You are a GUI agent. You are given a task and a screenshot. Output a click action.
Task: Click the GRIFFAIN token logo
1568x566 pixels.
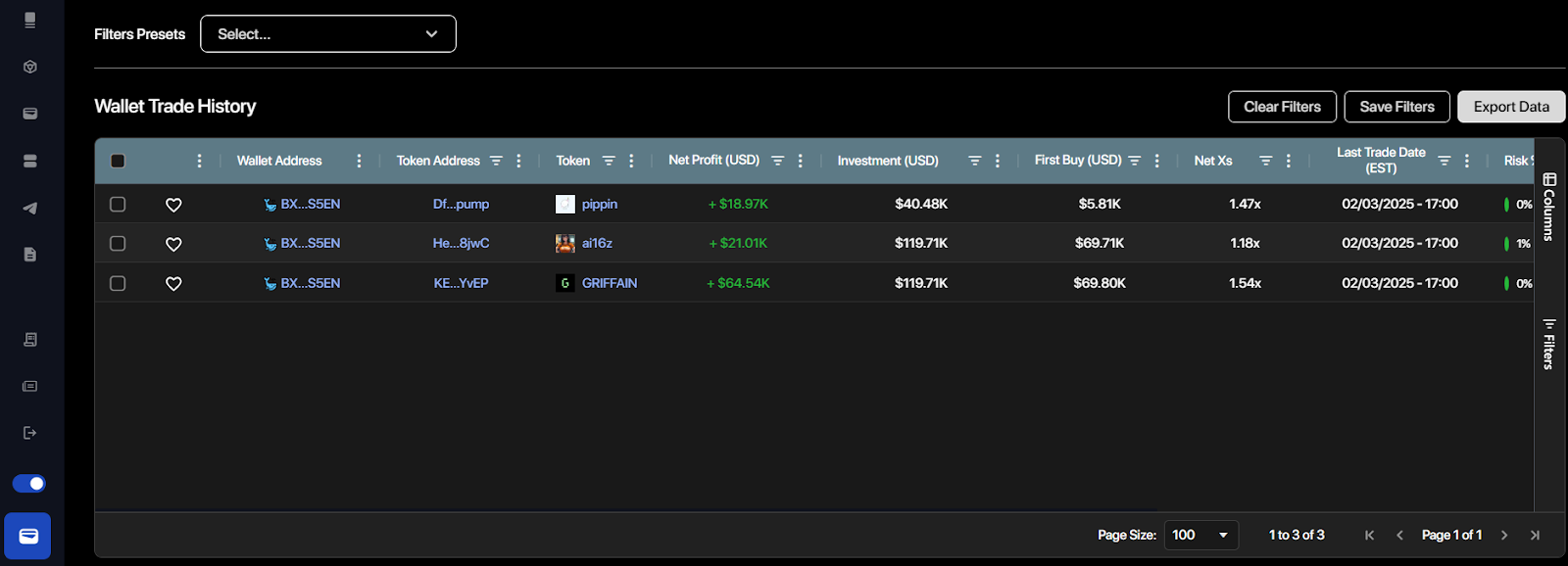565,283
